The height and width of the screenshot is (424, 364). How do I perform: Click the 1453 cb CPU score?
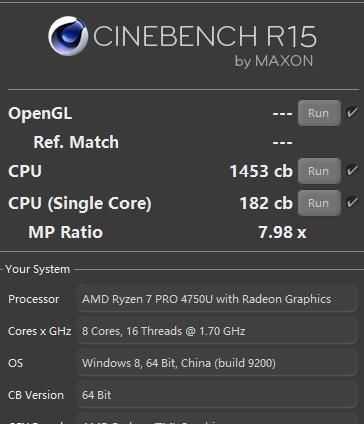pos(261,171)
